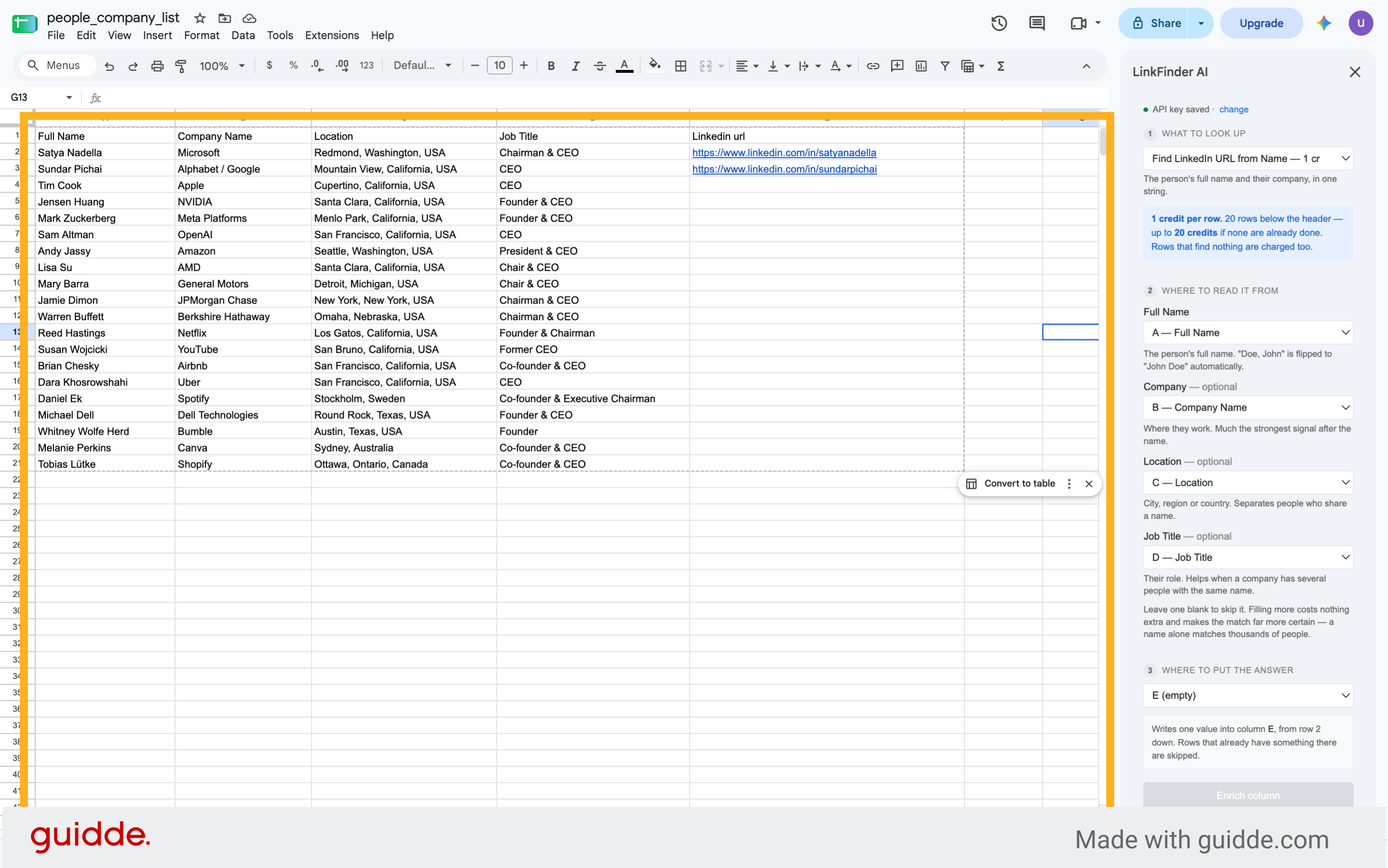Click the Undo arrow in the toolbar
This screenshot has height=868, width=1388.
109,66
